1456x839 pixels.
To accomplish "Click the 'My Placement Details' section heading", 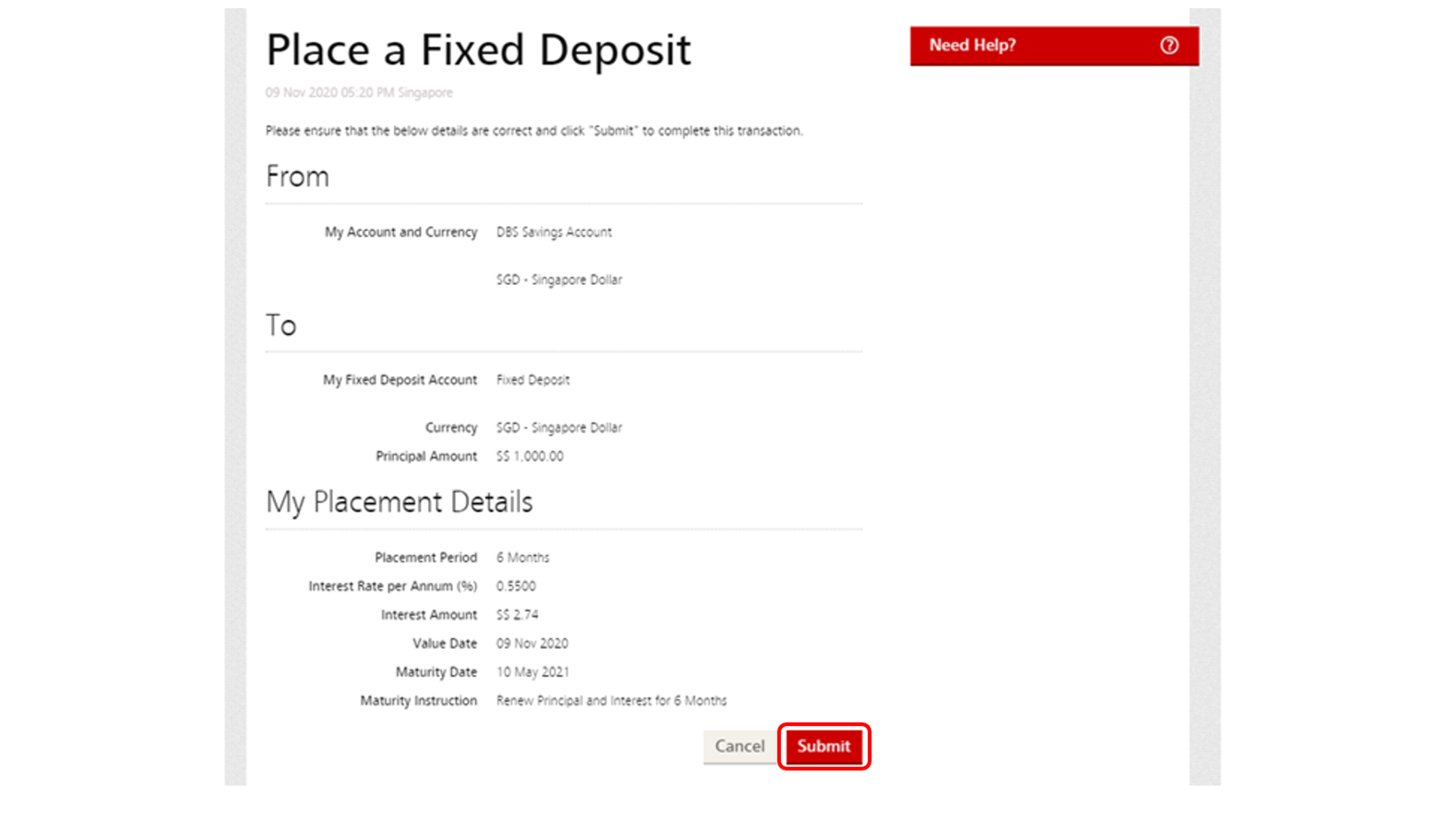I will tap(399, 502).
